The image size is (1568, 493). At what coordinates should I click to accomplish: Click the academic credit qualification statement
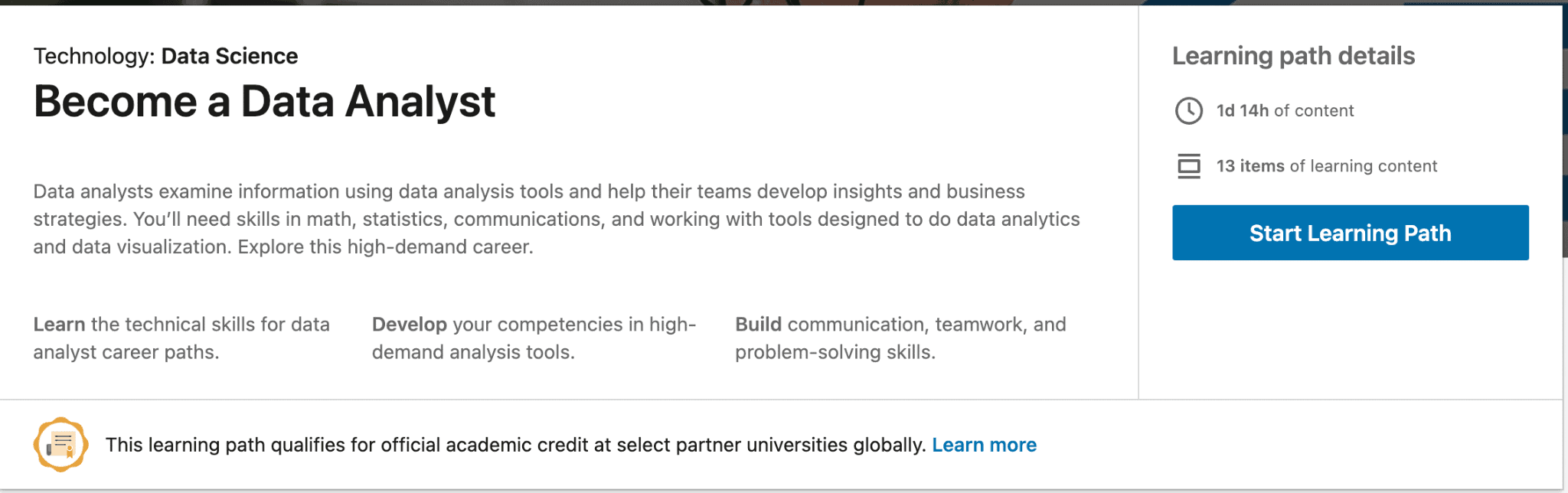(515, 445)
